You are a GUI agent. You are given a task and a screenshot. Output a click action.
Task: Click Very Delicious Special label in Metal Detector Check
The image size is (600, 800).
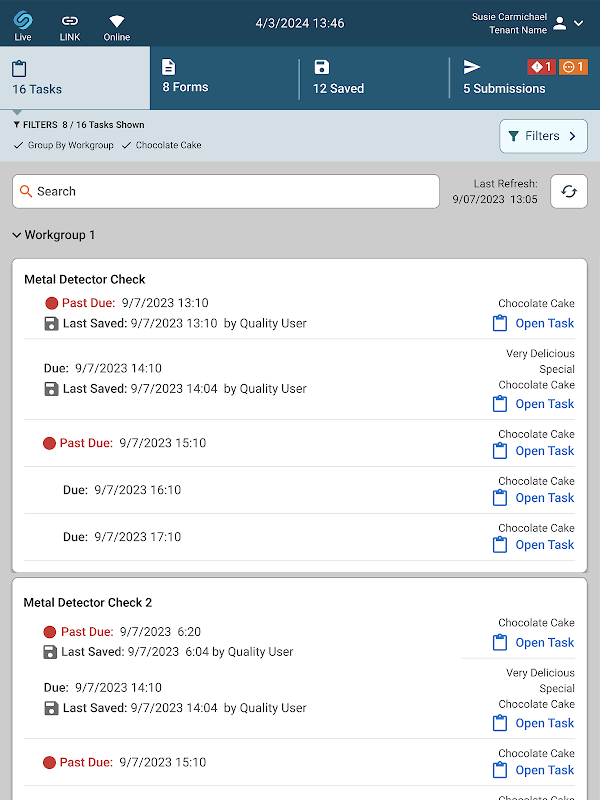click(540, 361)
